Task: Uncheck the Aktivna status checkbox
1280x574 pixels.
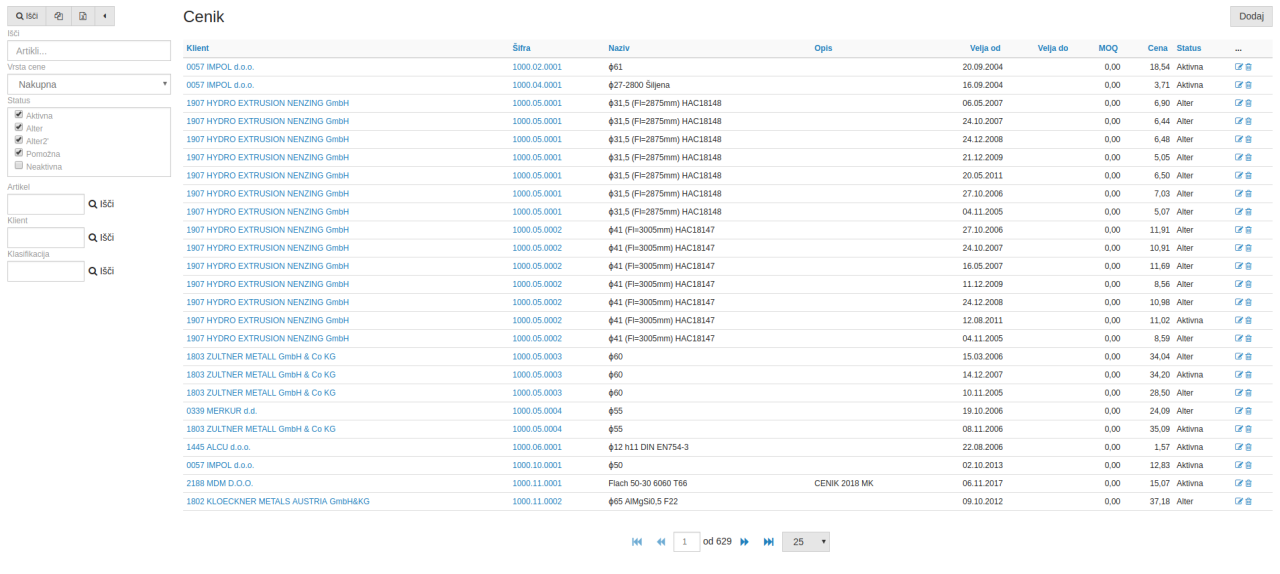Action: [x=19, y=115]
